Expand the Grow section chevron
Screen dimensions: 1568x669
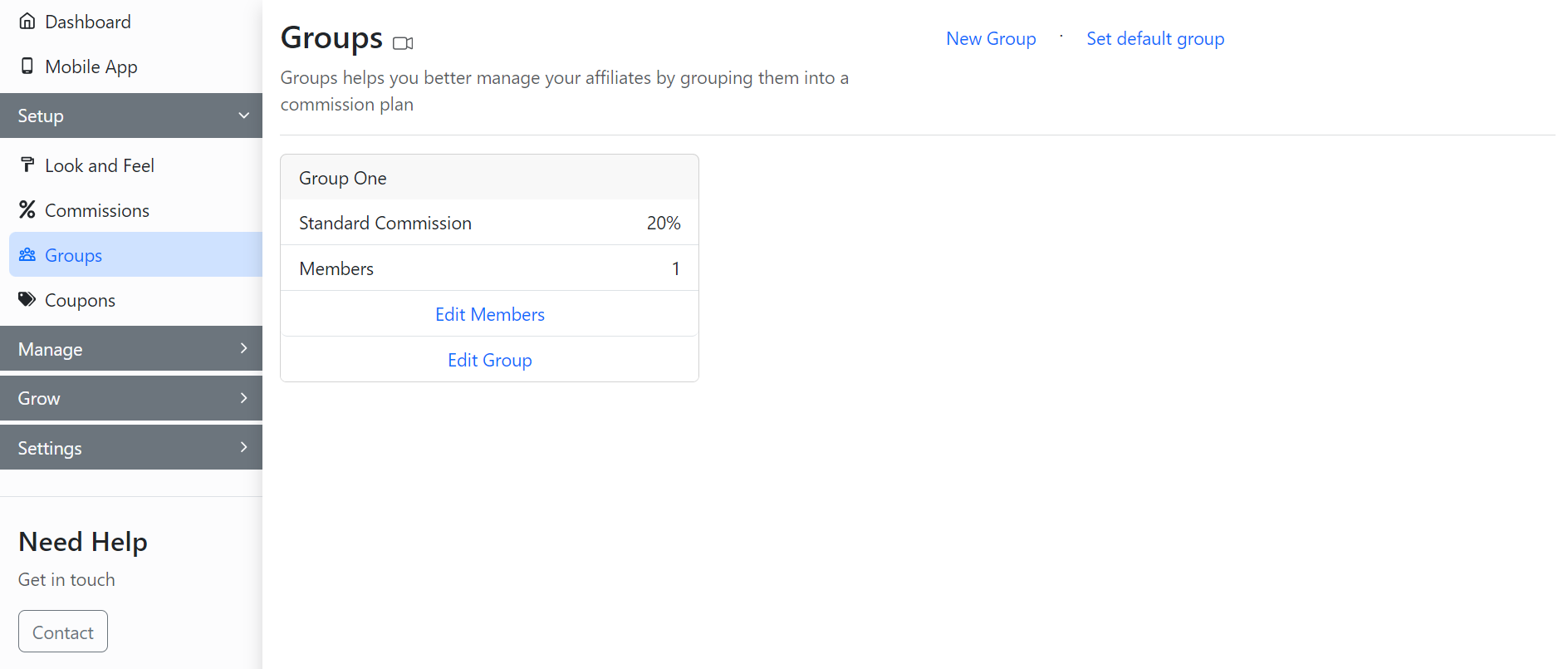(243, 398)
